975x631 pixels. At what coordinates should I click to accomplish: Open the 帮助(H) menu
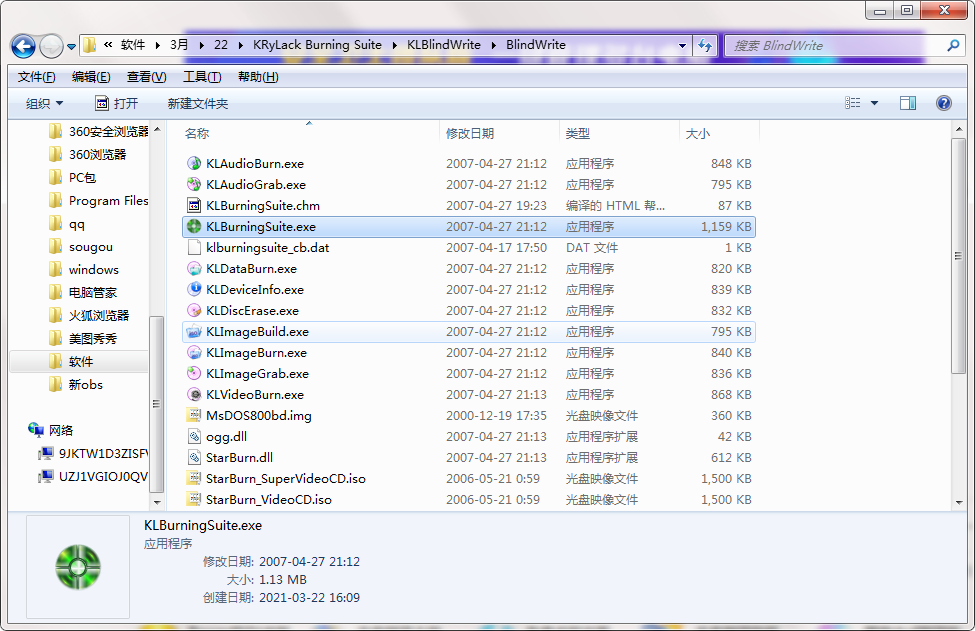(x=258, y=76)
